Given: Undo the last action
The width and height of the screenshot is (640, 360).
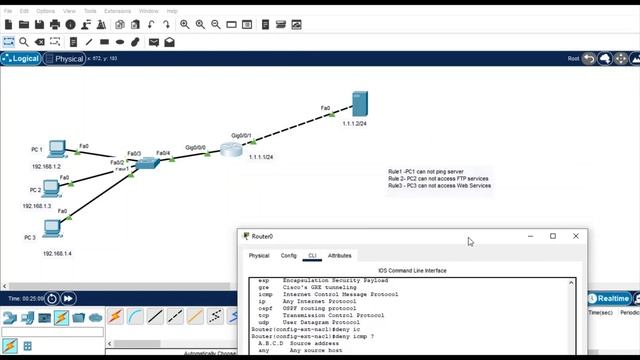Looking at the screenshot, I should pos(151,24).
